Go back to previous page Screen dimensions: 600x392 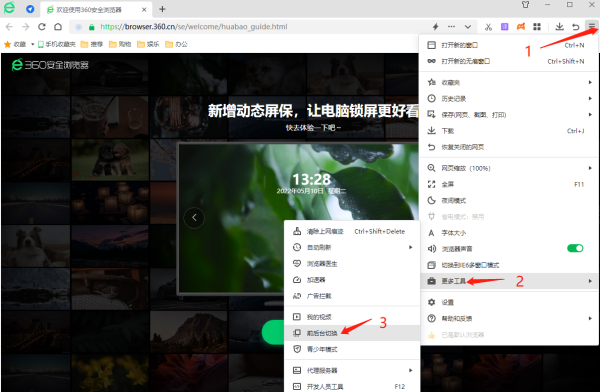(10, 27)
